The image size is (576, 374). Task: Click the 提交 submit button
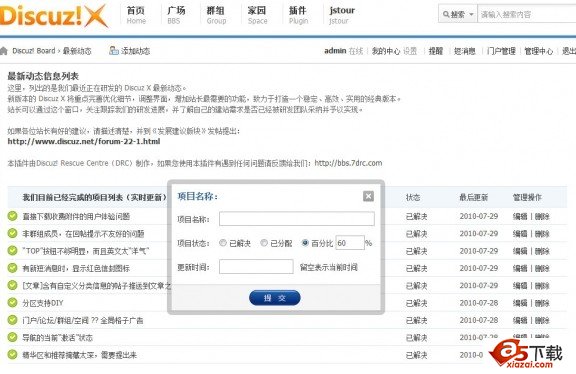click(x=274, y=298)
